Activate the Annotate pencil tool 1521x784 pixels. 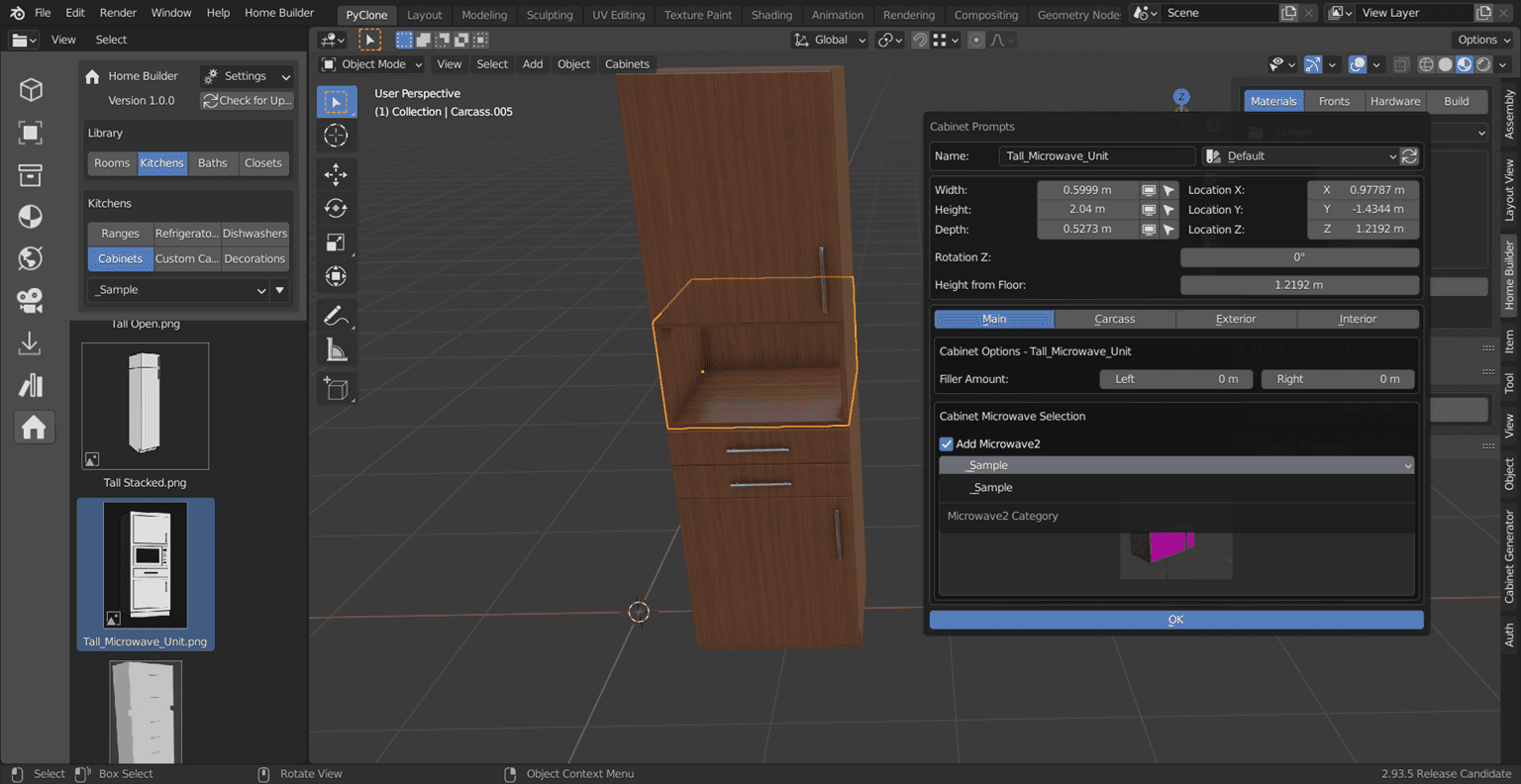point(336,316)
